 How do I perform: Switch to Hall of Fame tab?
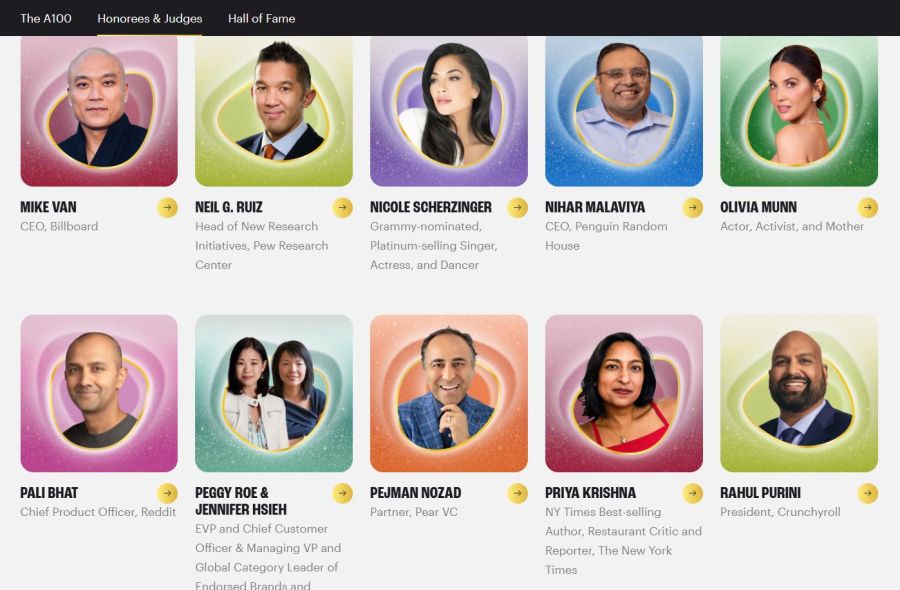(262, 18)
